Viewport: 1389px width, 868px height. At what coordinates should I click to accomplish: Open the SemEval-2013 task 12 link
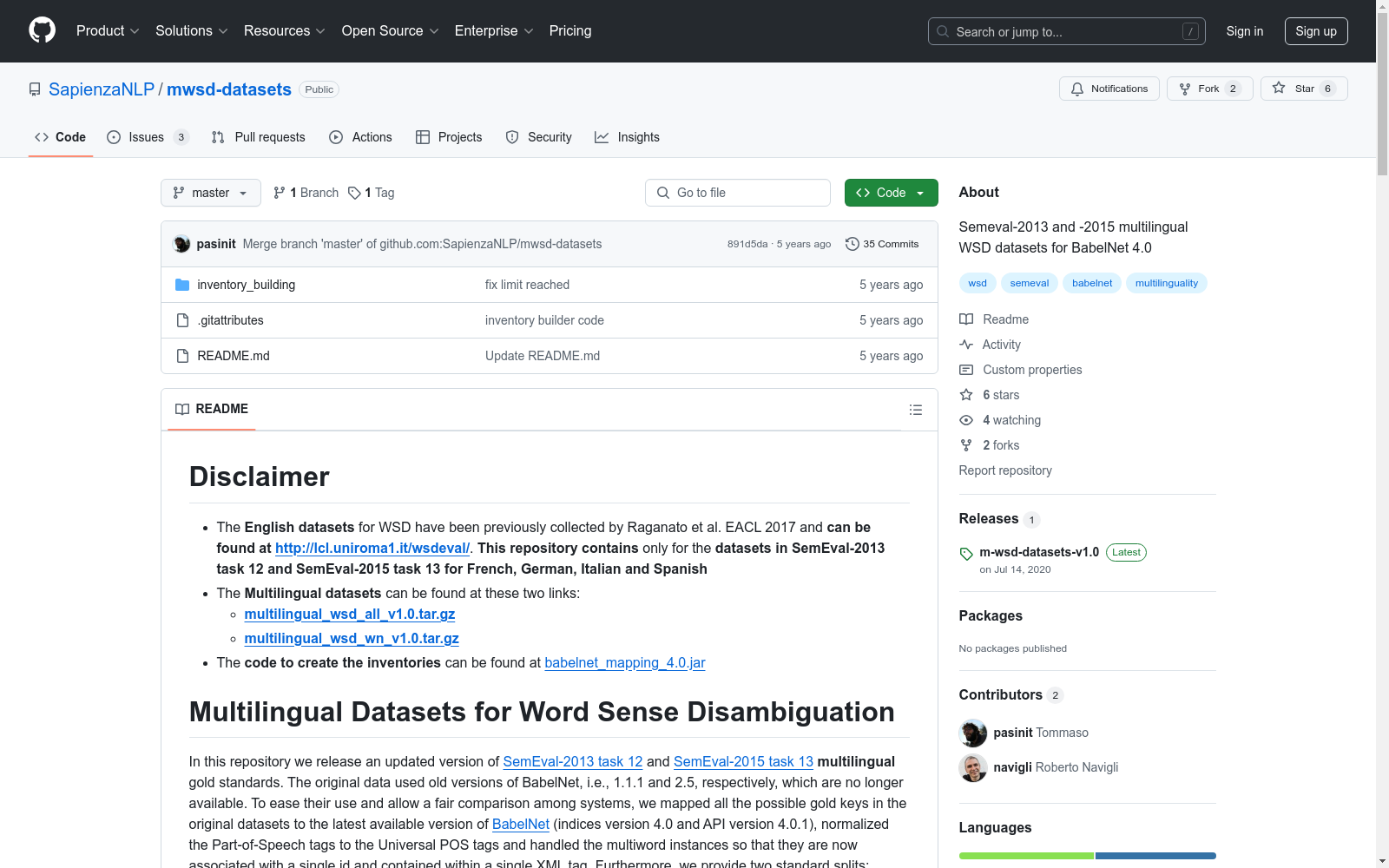tap(573, 761)
